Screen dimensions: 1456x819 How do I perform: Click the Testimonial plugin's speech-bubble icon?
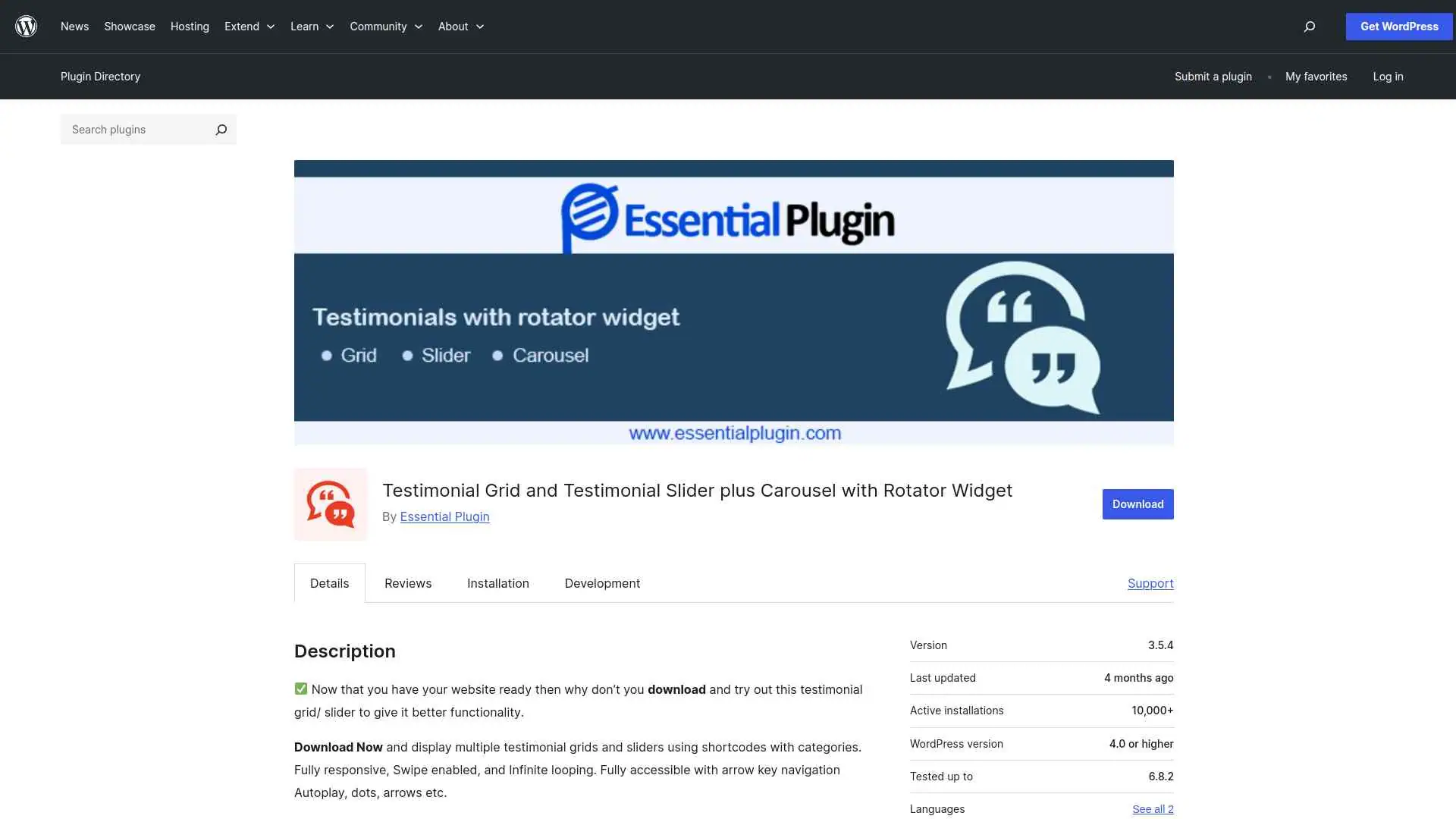point(330,504)
